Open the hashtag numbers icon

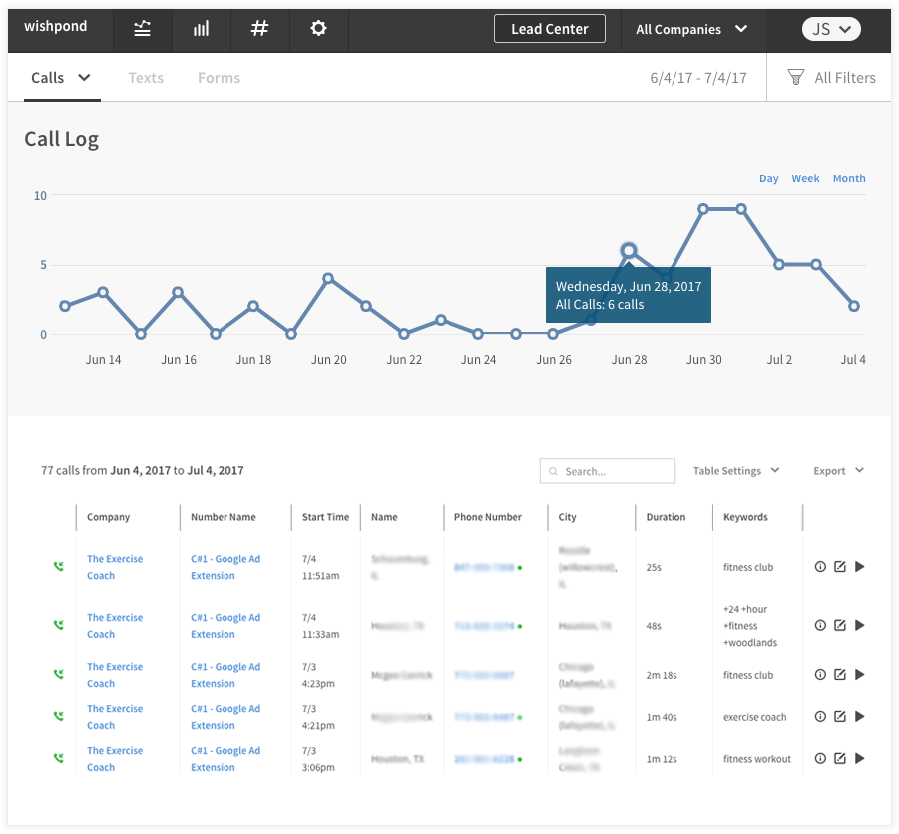click(x=260, y=28)
